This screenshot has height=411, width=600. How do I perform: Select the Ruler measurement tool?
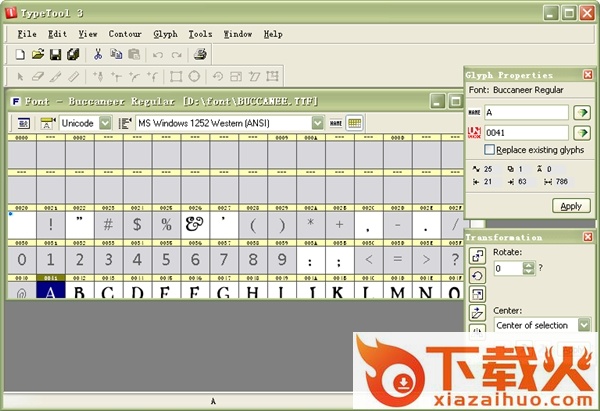coord(73,77)
